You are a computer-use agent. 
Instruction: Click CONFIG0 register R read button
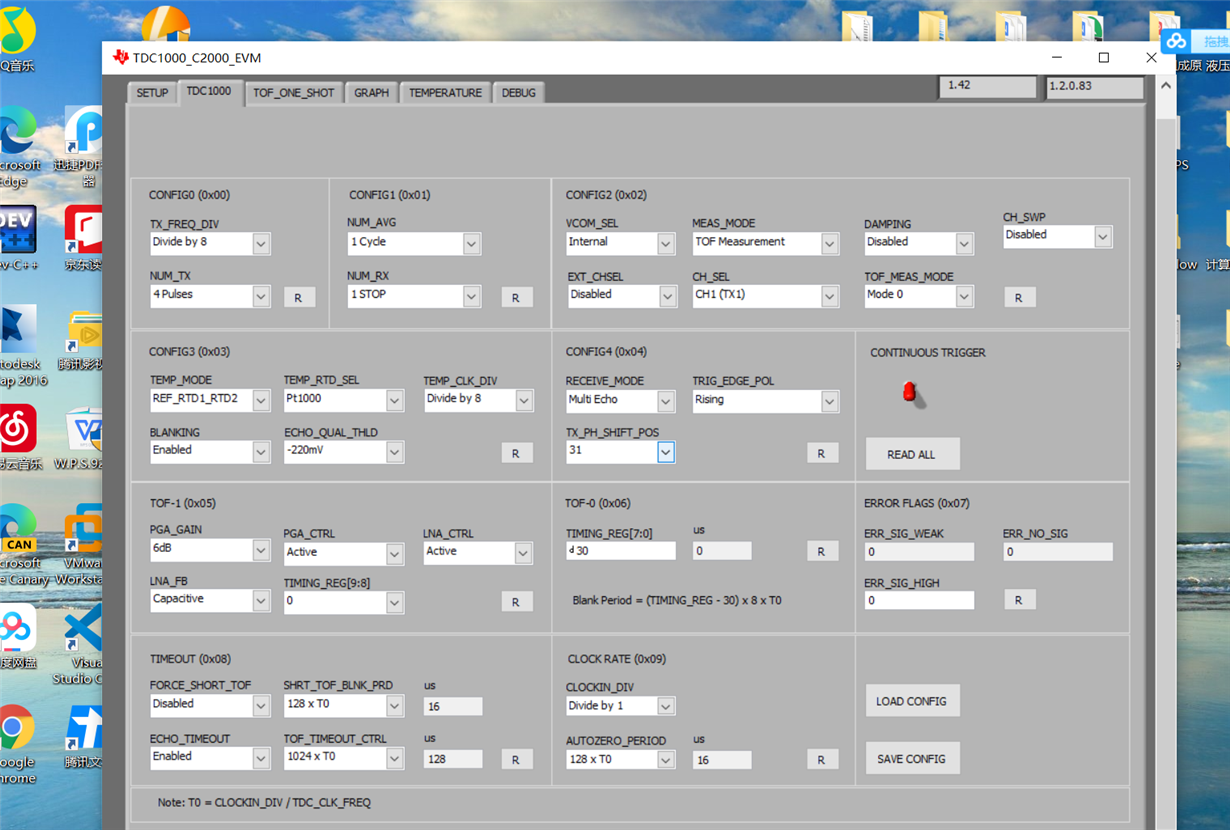tap(299, 297)
